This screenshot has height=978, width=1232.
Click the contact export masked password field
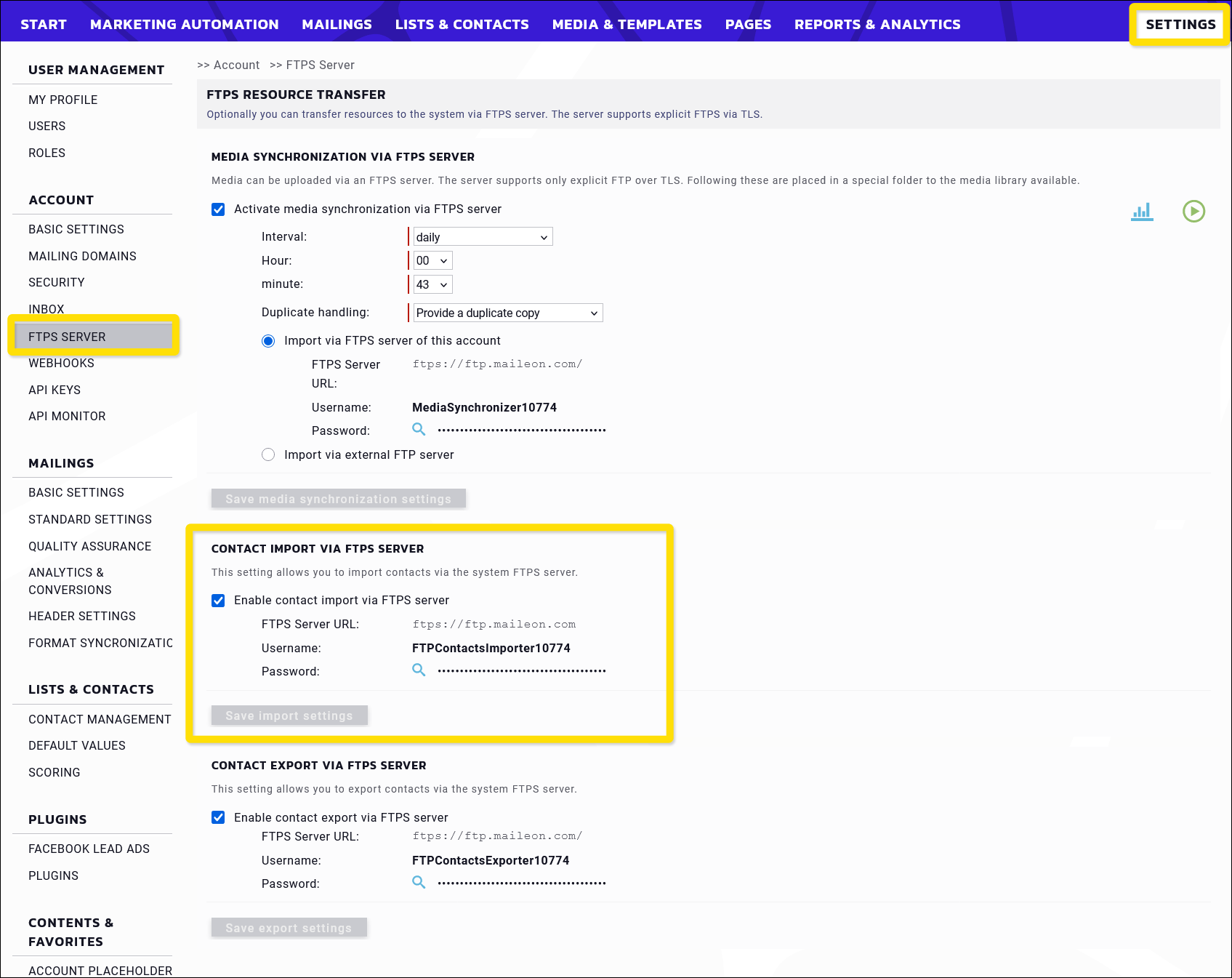pos(522,883)
